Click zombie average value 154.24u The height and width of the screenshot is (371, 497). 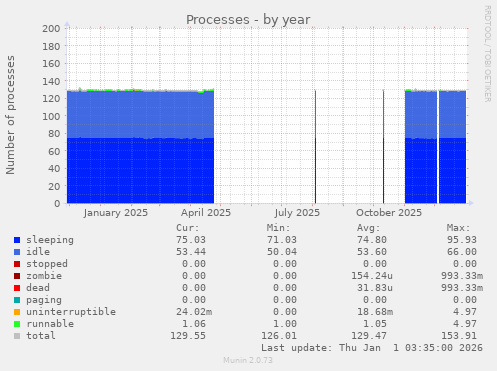click(x=372, y=276)
